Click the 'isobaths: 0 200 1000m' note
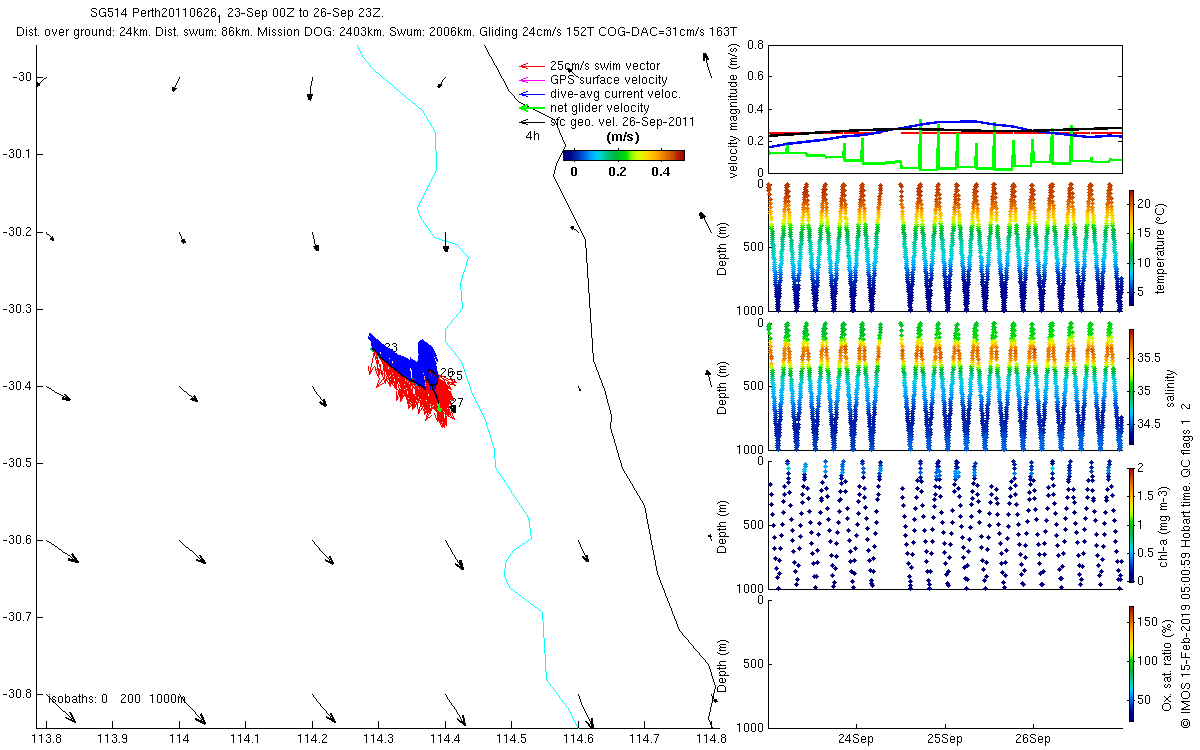1200x750 pixels. pyautogui.click(x=117, y=699)
